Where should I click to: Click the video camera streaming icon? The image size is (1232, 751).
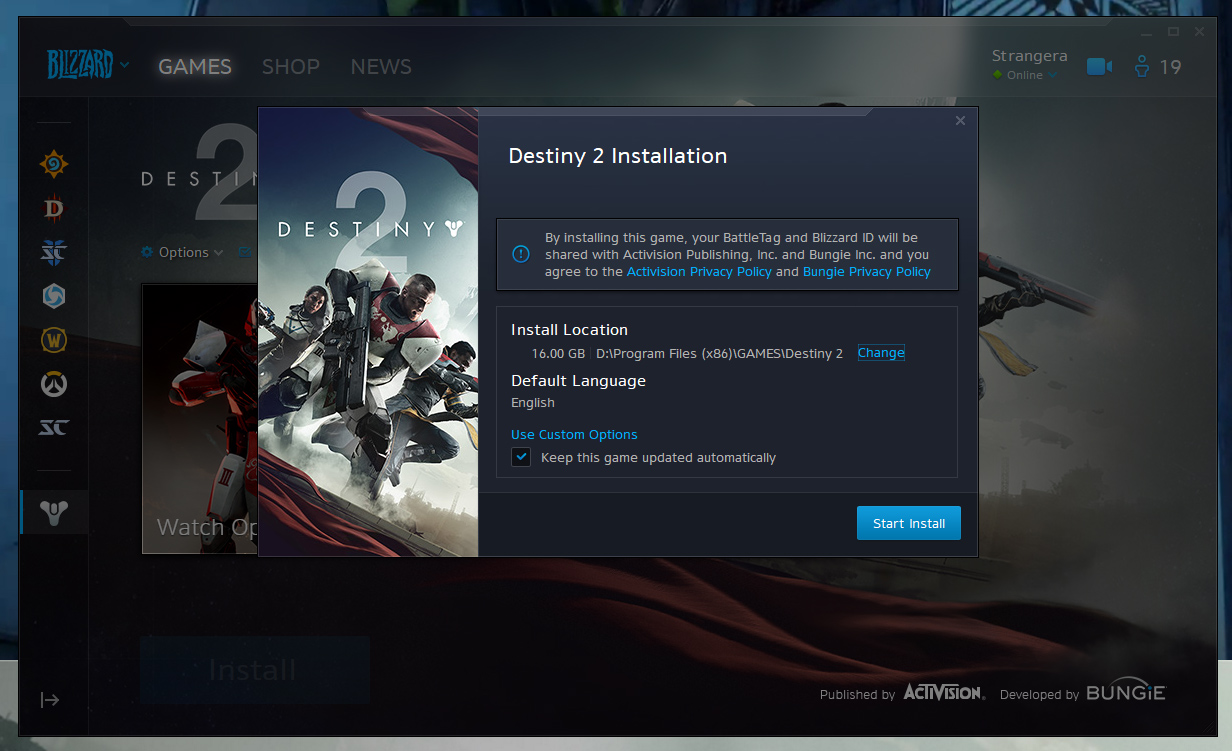tap(1099, 67)
